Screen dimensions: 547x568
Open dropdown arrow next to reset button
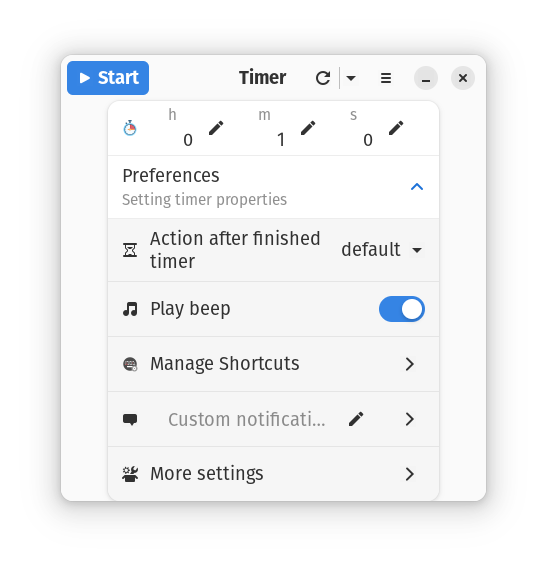pyautogui.click(x=351, y=78)
